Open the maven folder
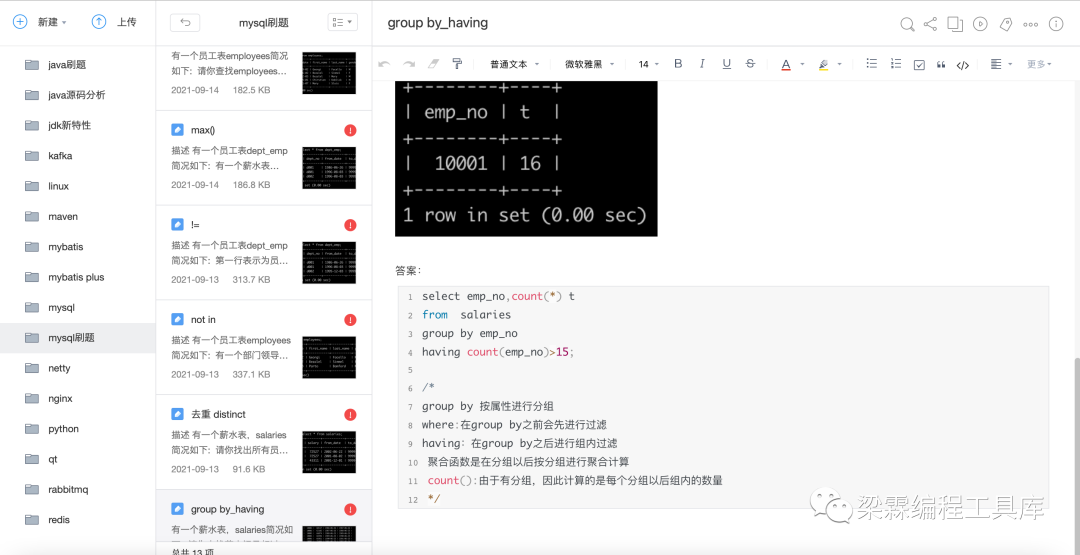This screenshot has width=1080, height=555. click(x=78, y=216)
